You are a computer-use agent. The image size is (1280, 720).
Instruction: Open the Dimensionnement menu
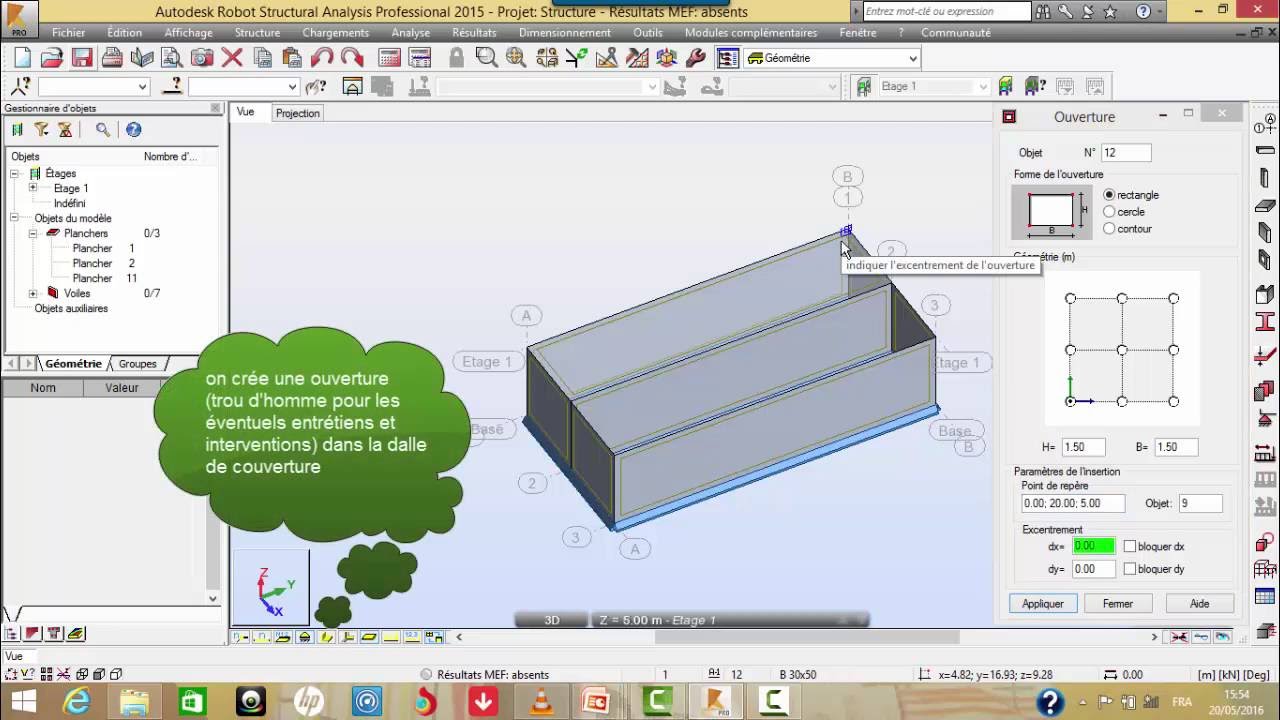[565, 33]
